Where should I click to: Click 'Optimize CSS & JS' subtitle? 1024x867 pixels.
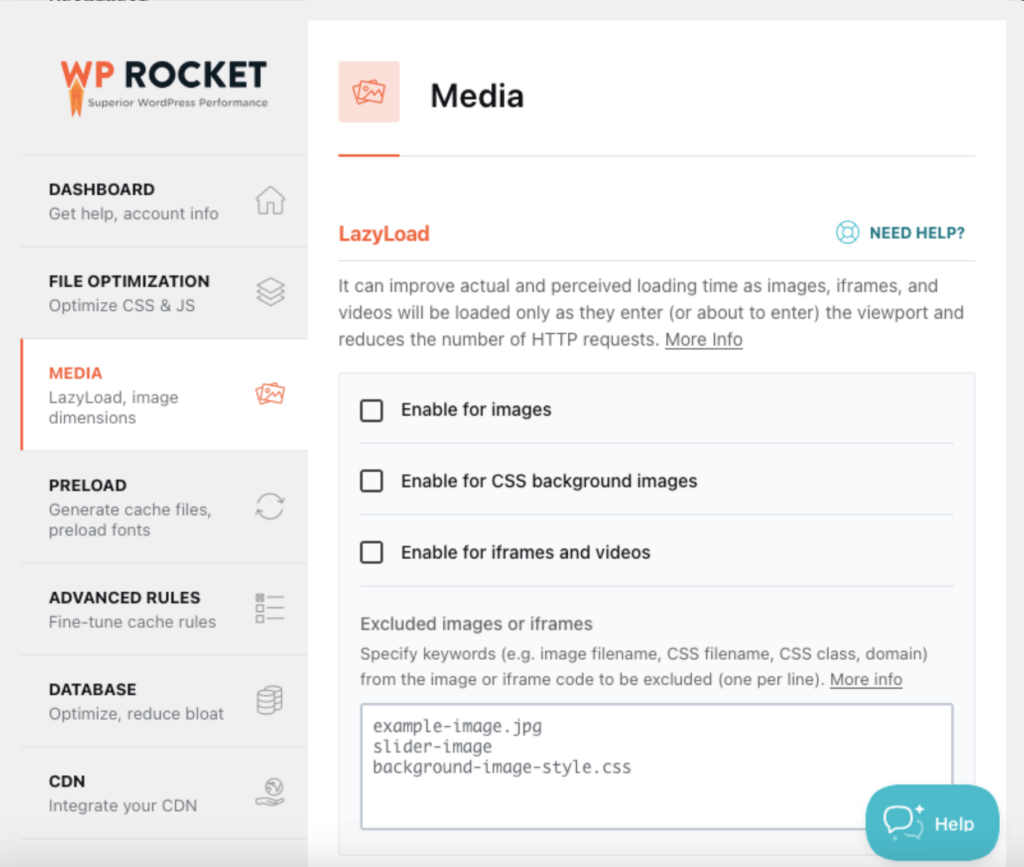[x=122, y=306]
